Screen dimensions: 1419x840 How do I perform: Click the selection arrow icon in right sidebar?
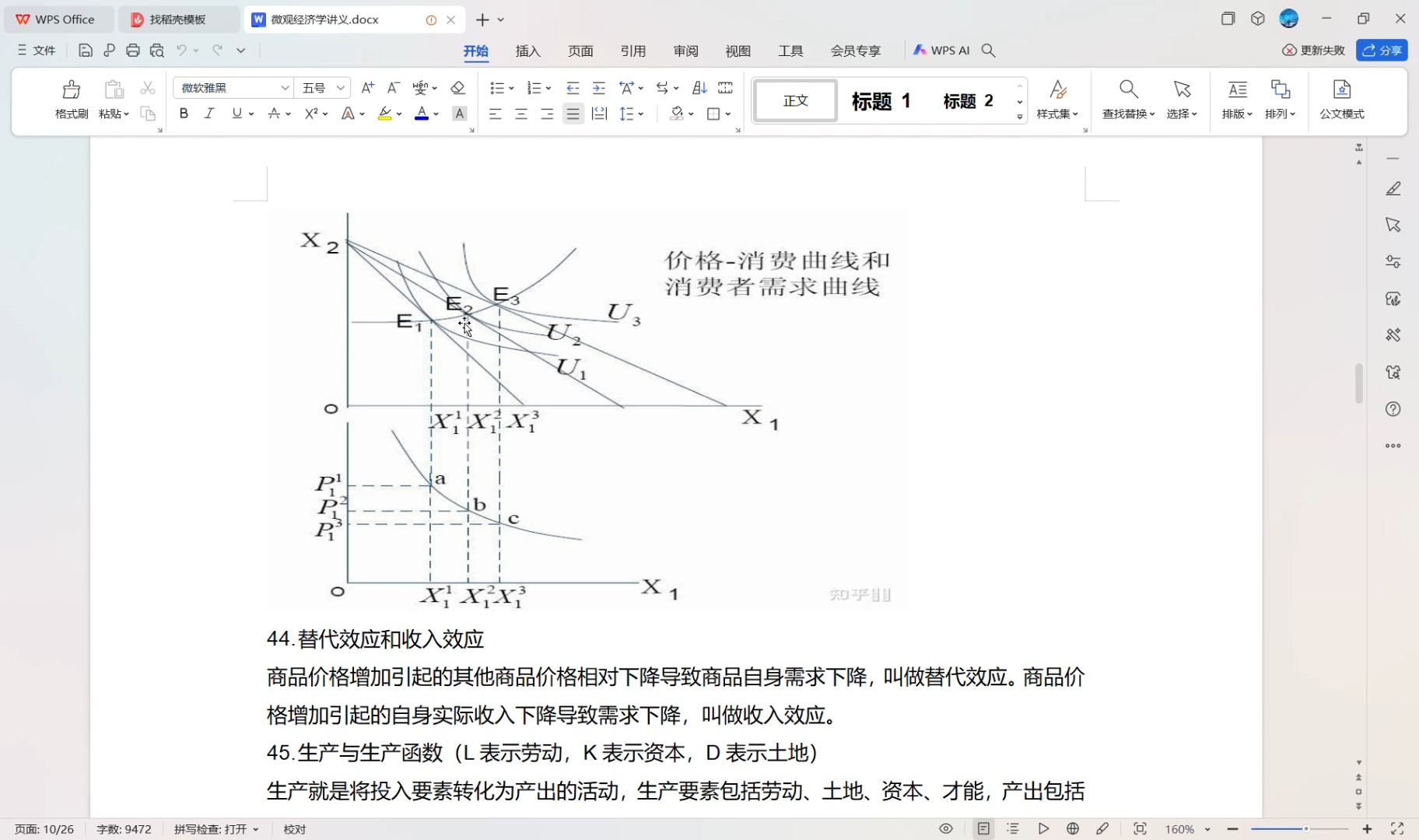pyautogui.click(x=1393, y=225)
